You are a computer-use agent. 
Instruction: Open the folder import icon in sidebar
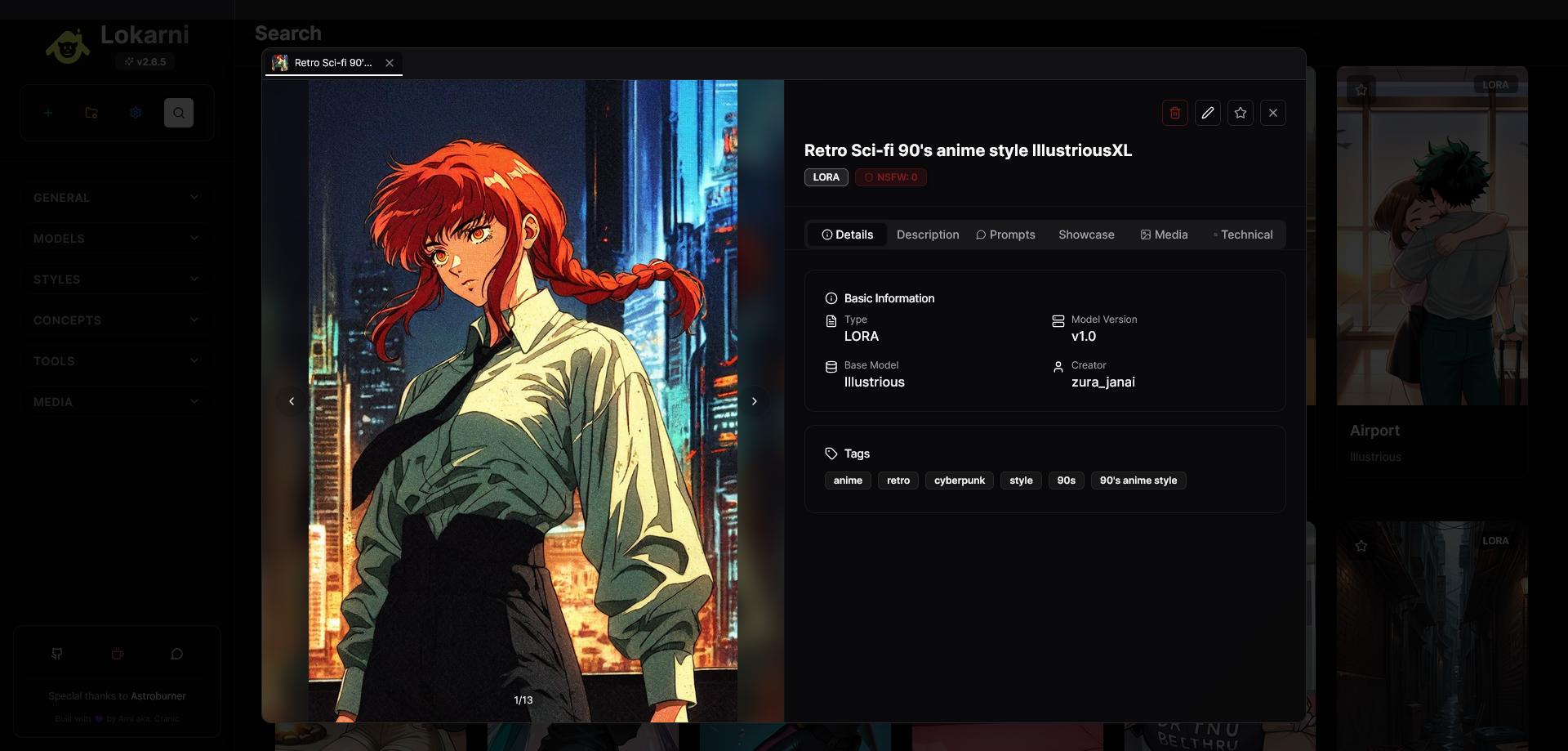[x=91, y=113]
